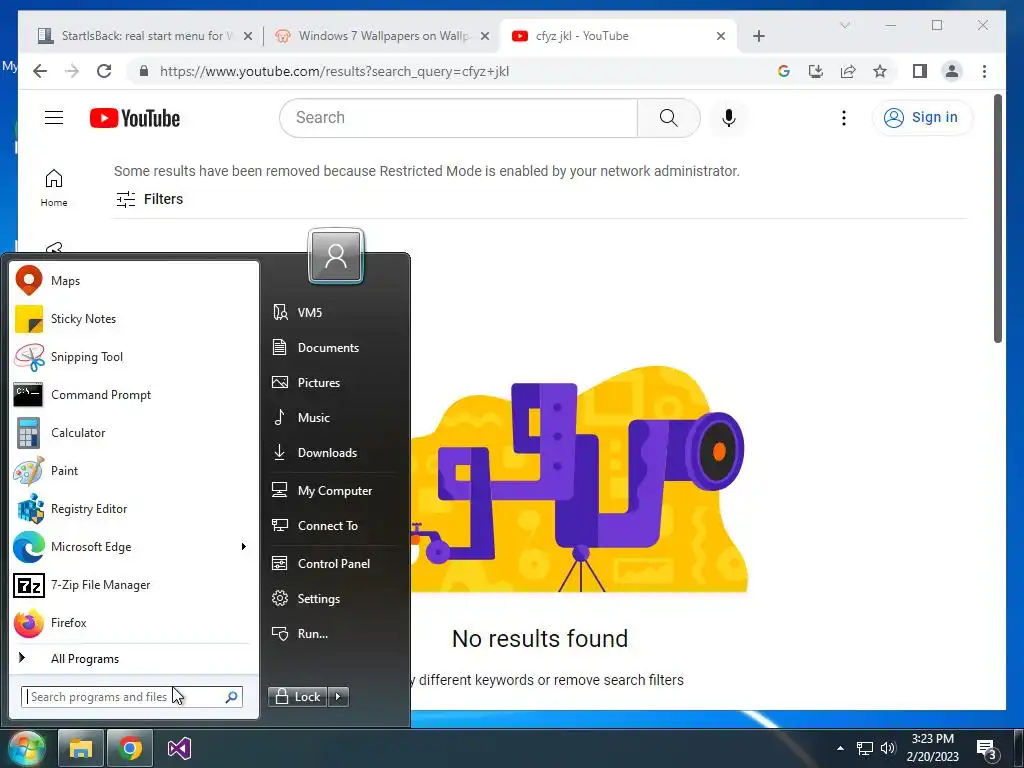Open Visual Studio from taskbar
This screenshot has height=768, width=1024.
point(179,748)
